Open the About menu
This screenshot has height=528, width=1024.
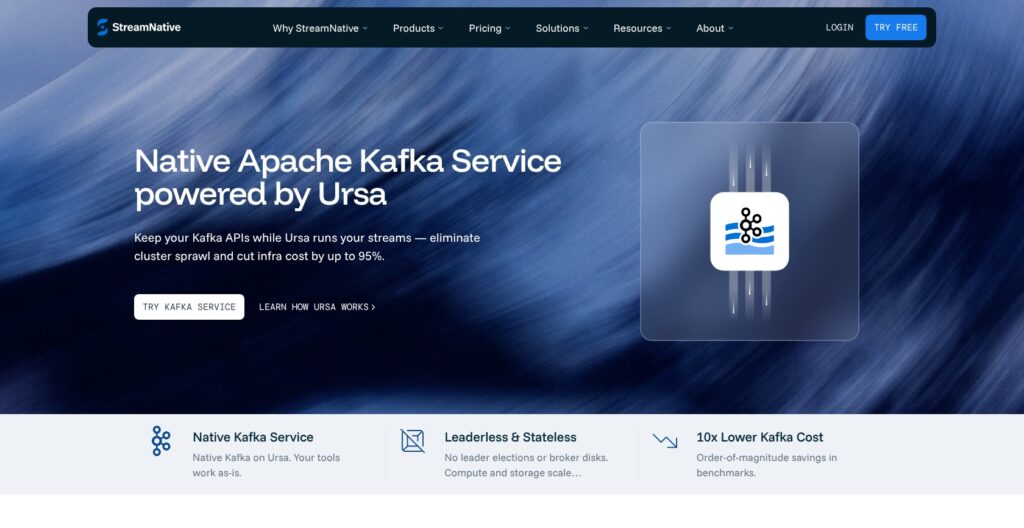[x=714, y=28]
